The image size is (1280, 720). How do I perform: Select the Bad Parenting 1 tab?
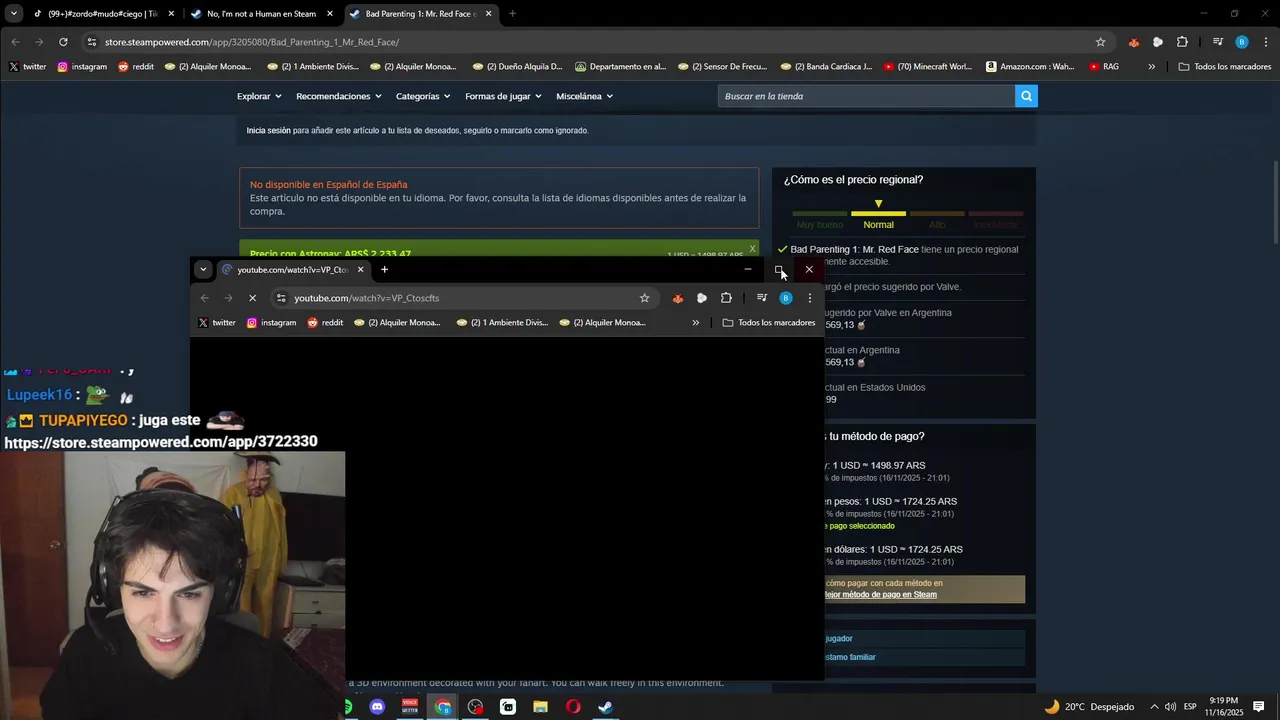point(420,14)
